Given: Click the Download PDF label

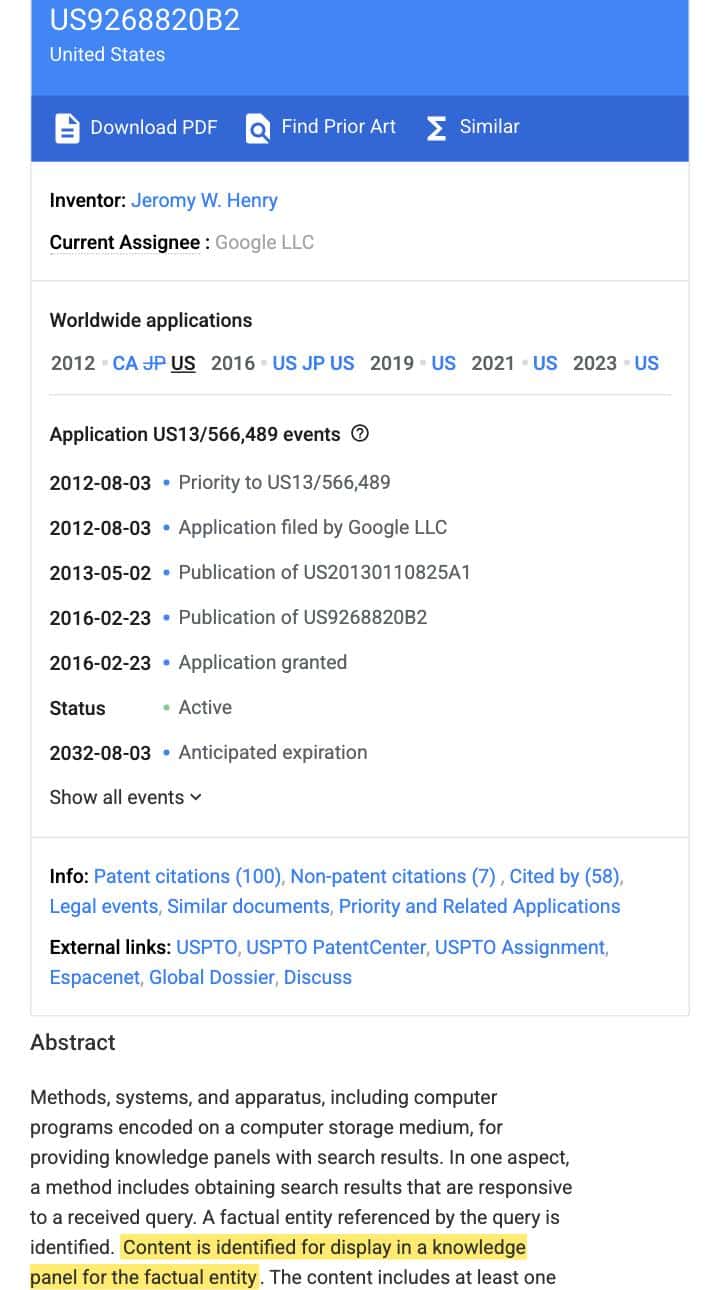Looking at the screenshot, I should pos(154,127).
